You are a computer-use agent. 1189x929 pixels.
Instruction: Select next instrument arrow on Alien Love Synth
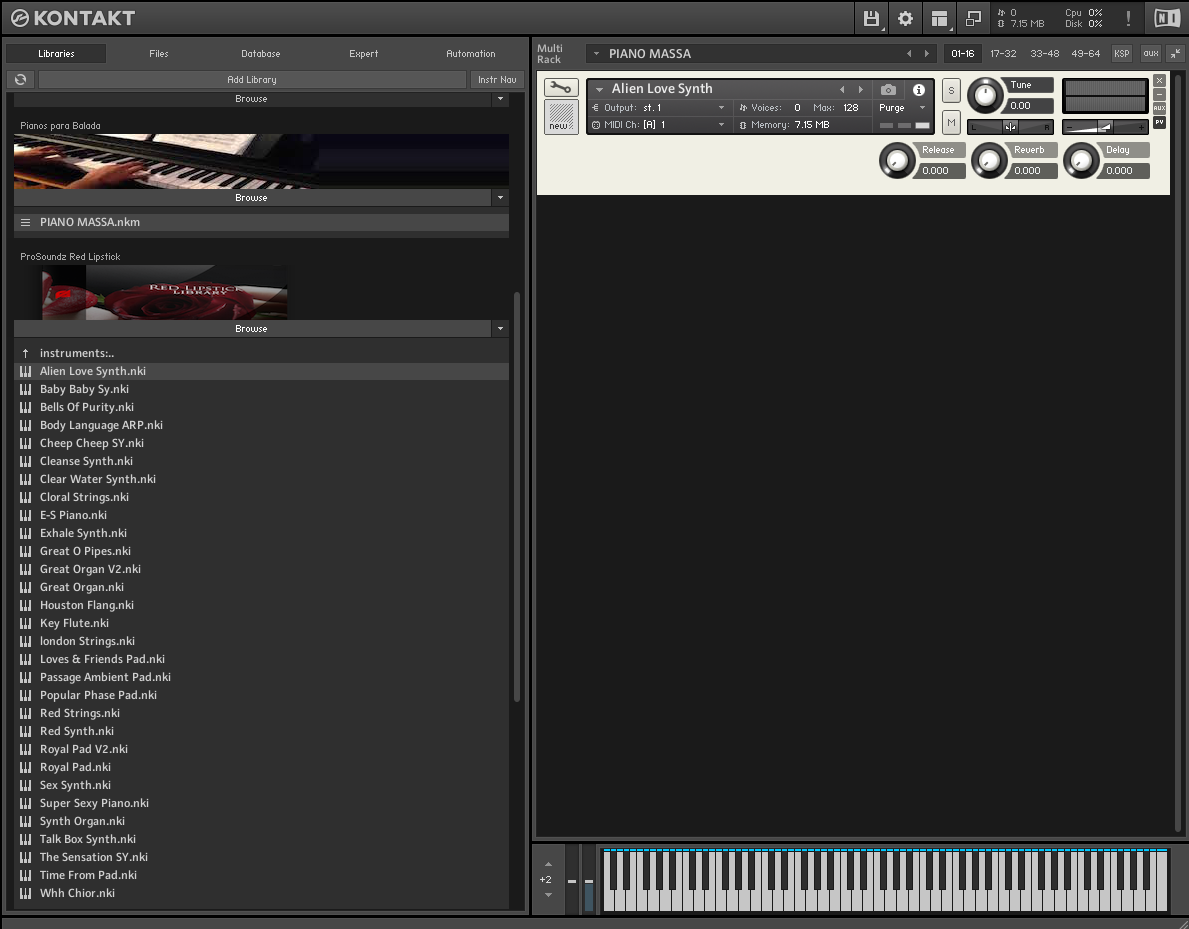861,89
